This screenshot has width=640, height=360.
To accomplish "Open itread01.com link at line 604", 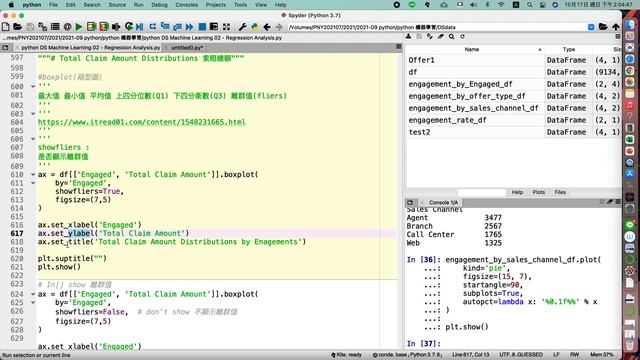I will coord(142,122).
